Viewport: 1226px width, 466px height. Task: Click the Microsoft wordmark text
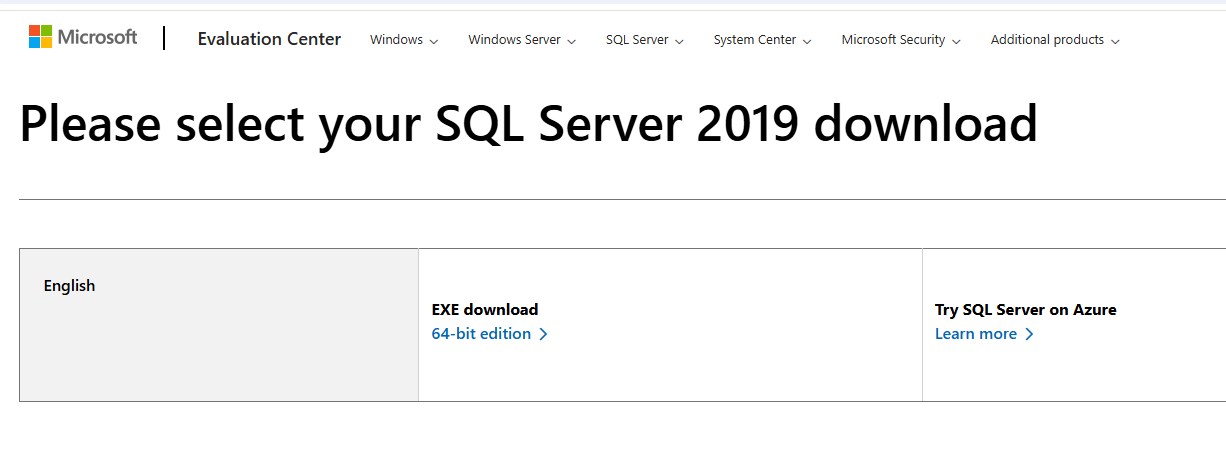coord(97,37)
